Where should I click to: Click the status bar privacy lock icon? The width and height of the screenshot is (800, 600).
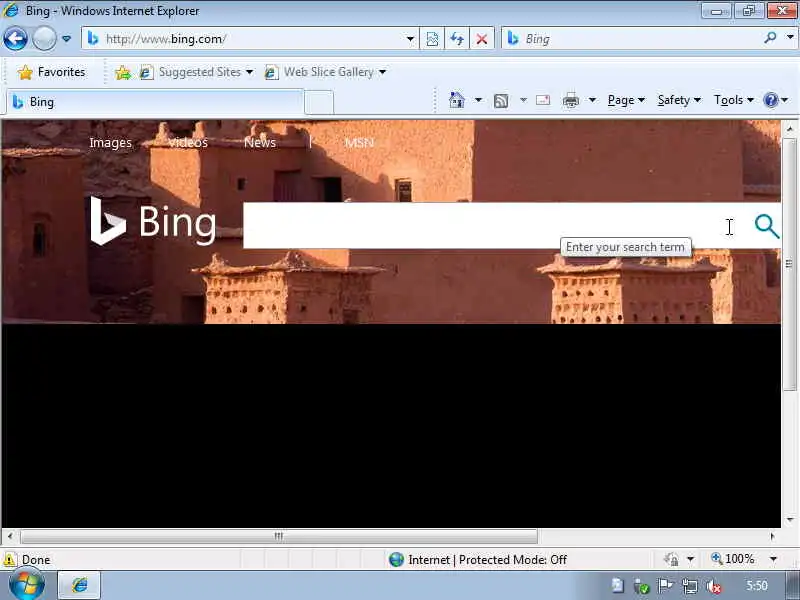tap(671, 560)
